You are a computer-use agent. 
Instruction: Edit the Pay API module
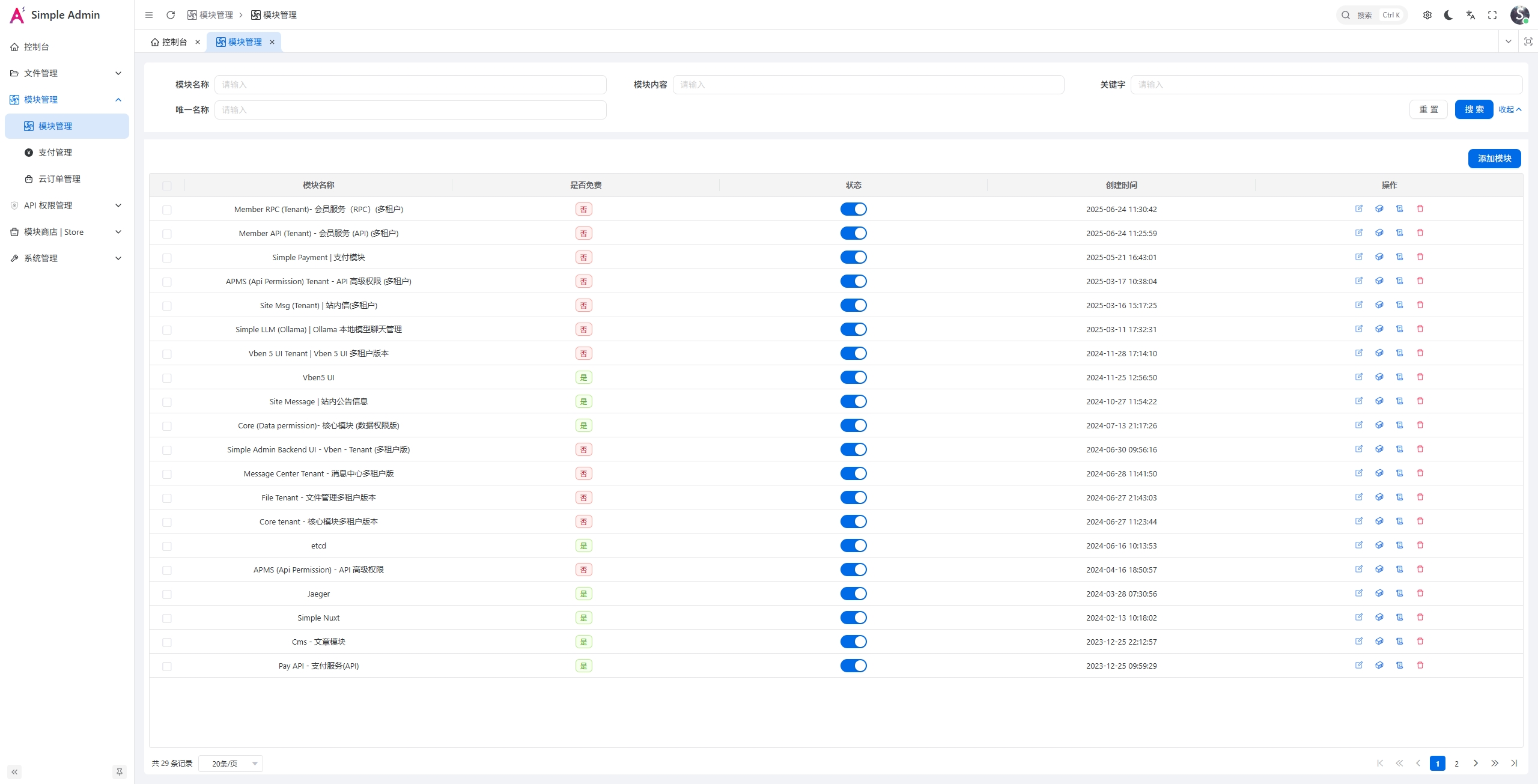coord(1359,665)
